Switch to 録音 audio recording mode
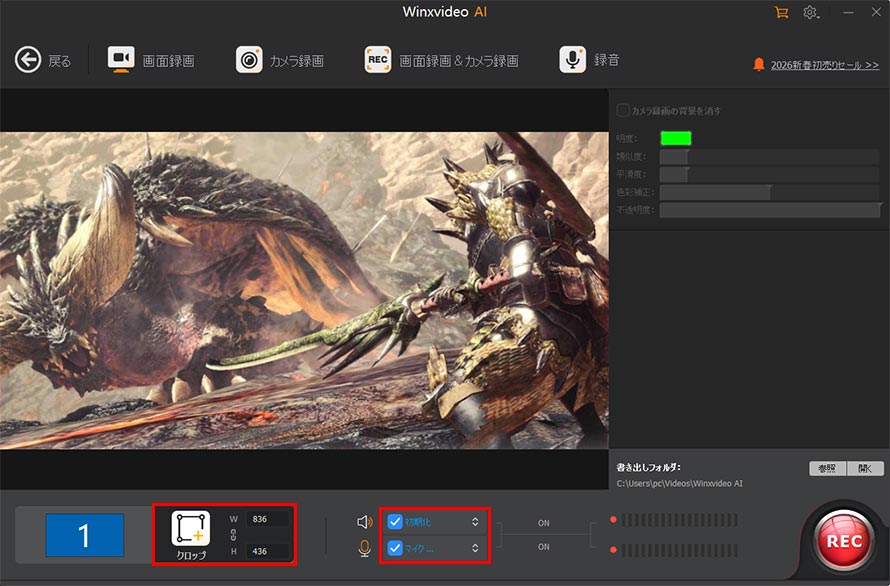Image resolution: width=890 pixels, height=586 pixels. point(589,60)
